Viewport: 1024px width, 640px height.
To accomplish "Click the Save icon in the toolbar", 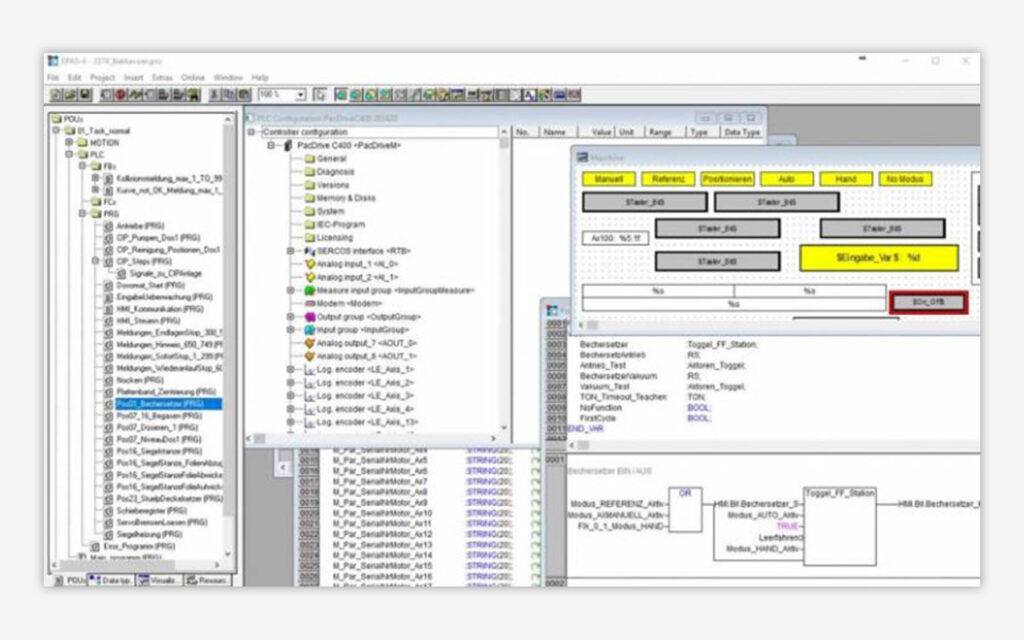I will [x=84, y=95].
